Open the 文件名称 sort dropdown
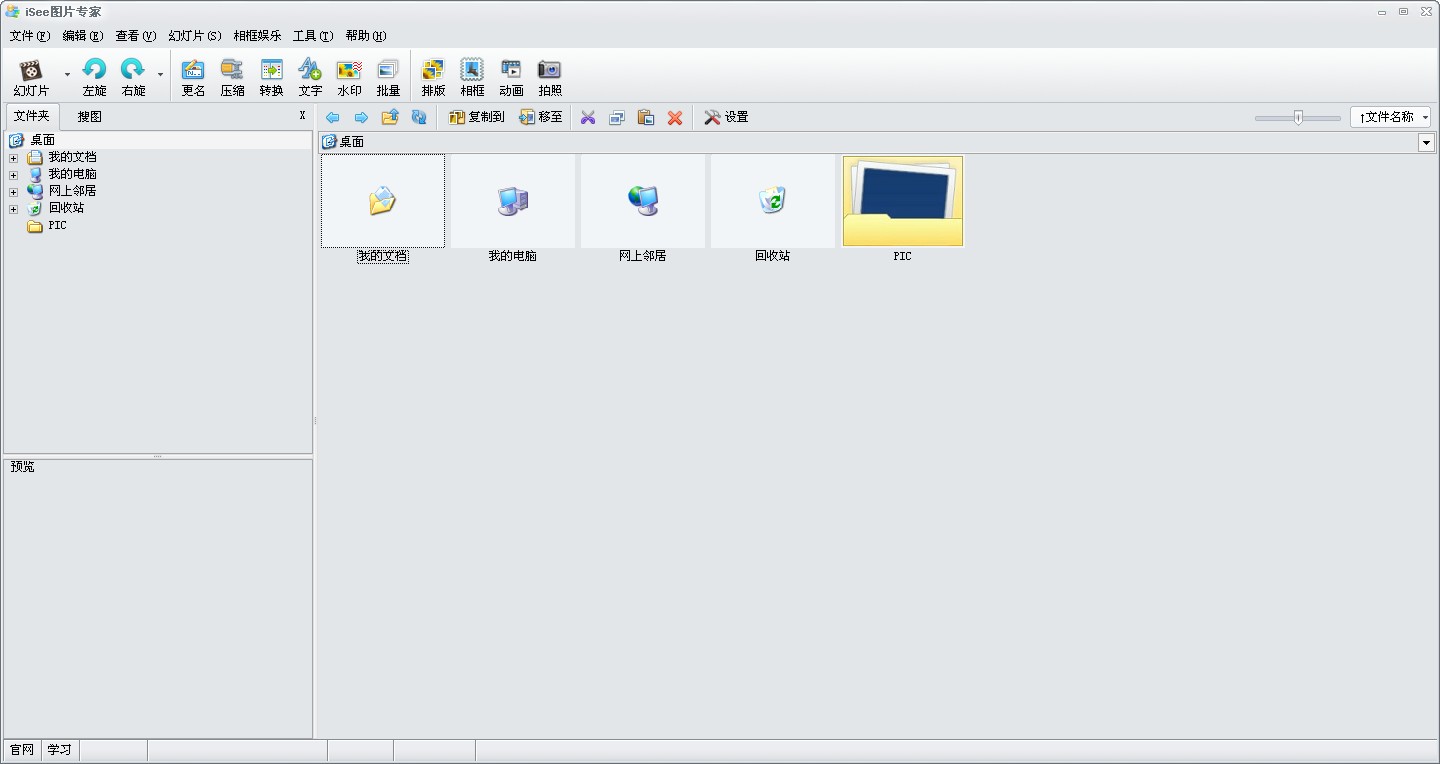This screenshot has width=1440, height=764. pos(1390,117)
